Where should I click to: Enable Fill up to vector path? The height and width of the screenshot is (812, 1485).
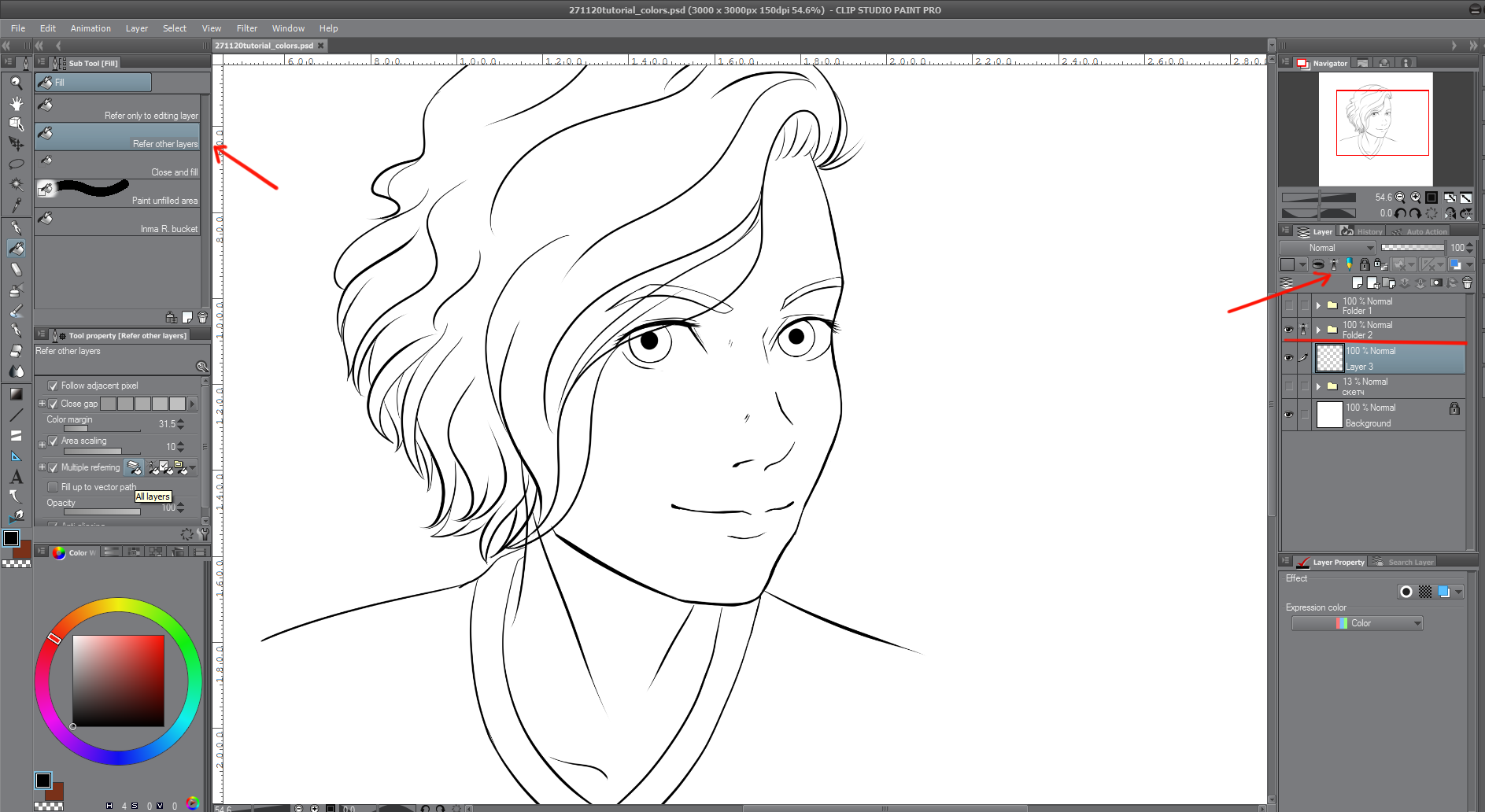54,487
